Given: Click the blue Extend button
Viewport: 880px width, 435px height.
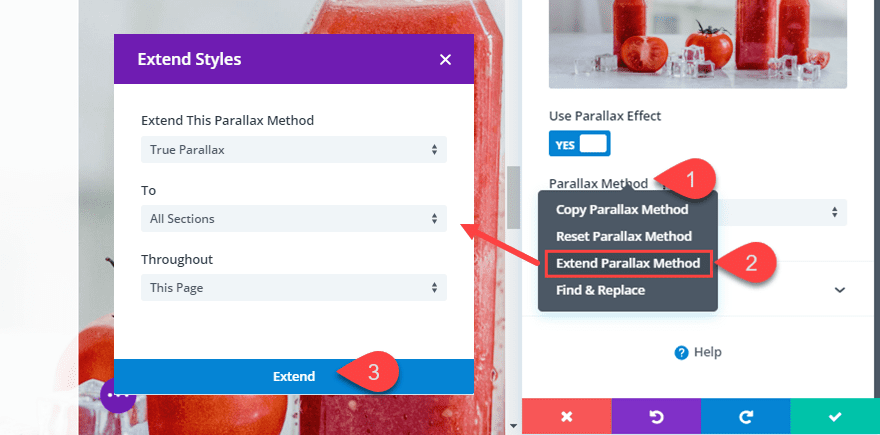Looking at the screenshot, I should coord(294,376).
